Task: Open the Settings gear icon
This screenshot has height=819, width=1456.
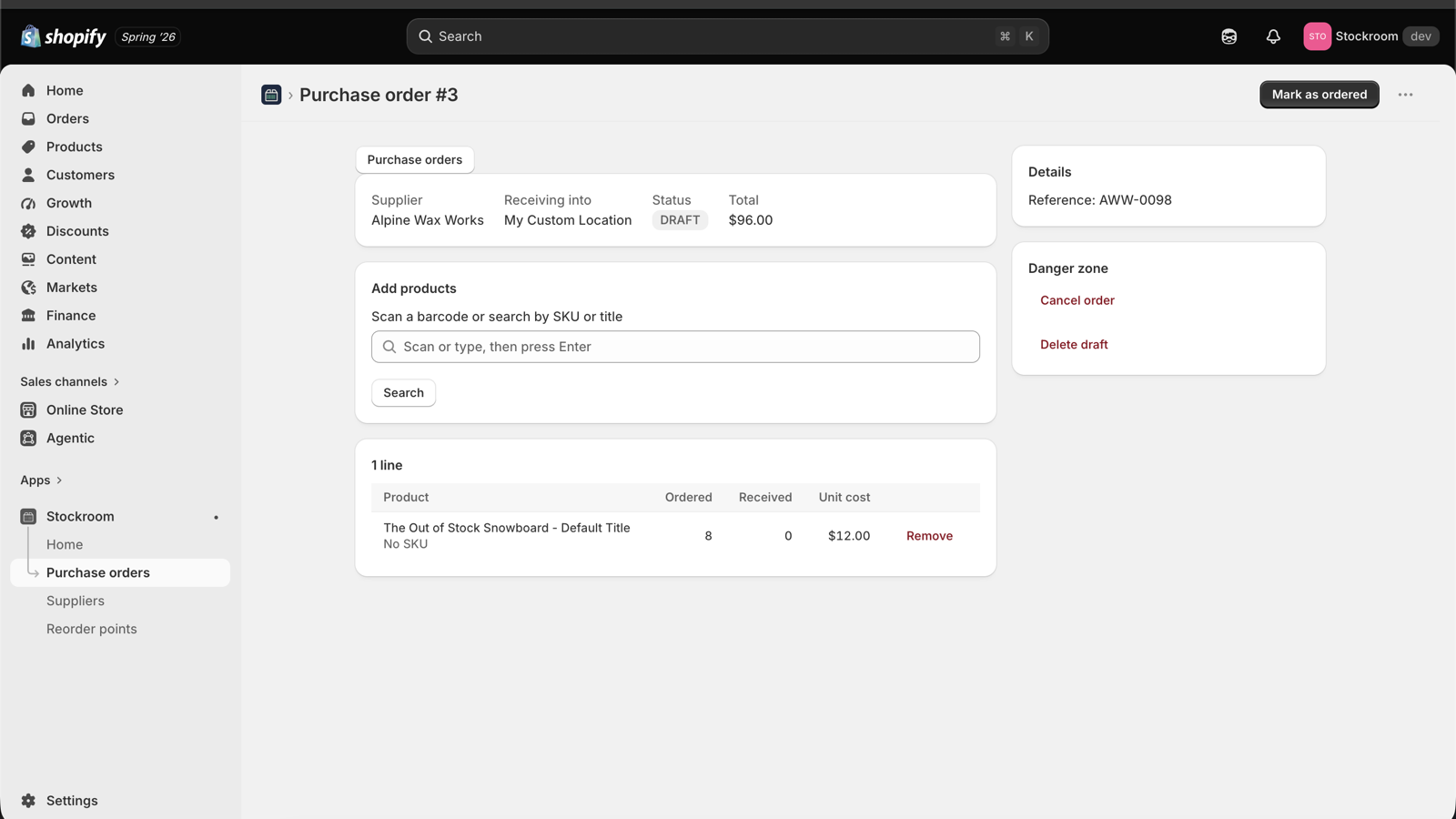Action: (x=28, y=801)
